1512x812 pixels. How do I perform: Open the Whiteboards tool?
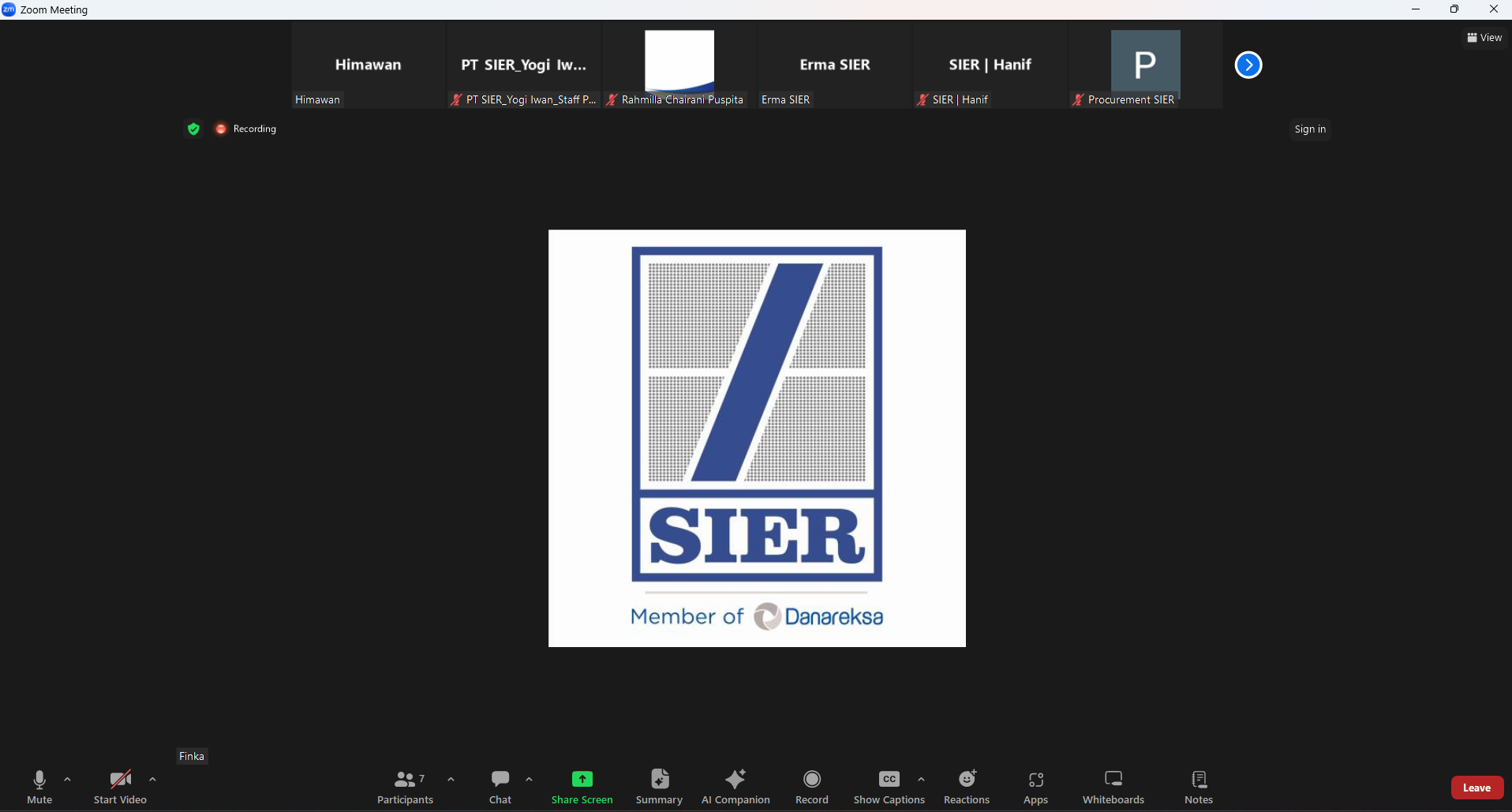pos(1113,787)
